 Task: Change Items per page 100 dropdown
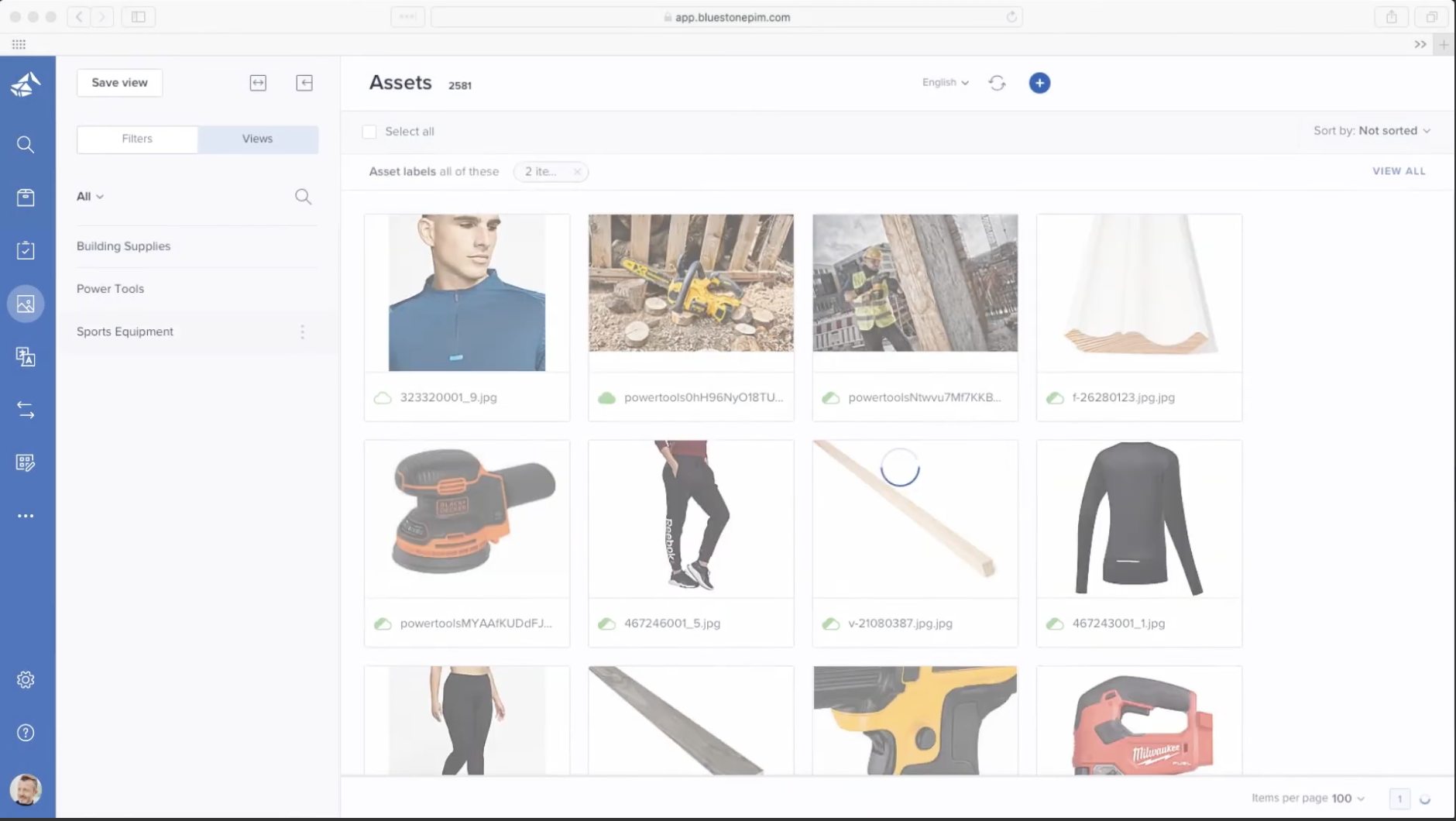tap(1348, 799)
